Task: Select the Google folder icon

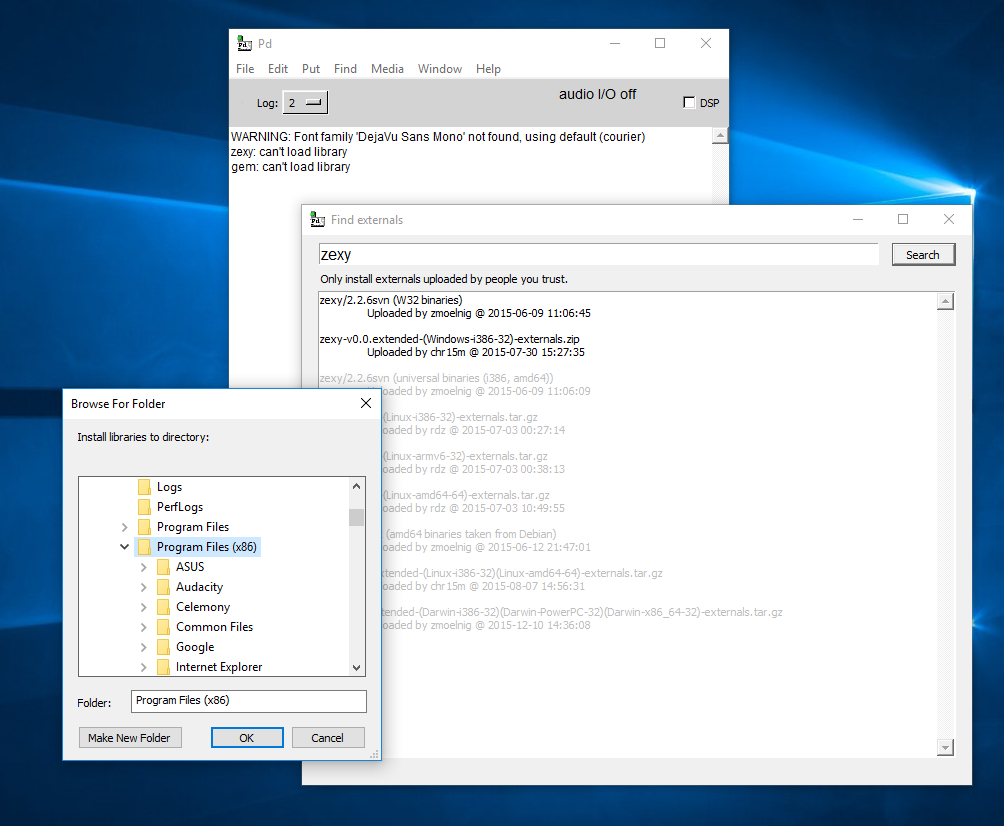Action: pyautogui.click(x=164, y=647)
